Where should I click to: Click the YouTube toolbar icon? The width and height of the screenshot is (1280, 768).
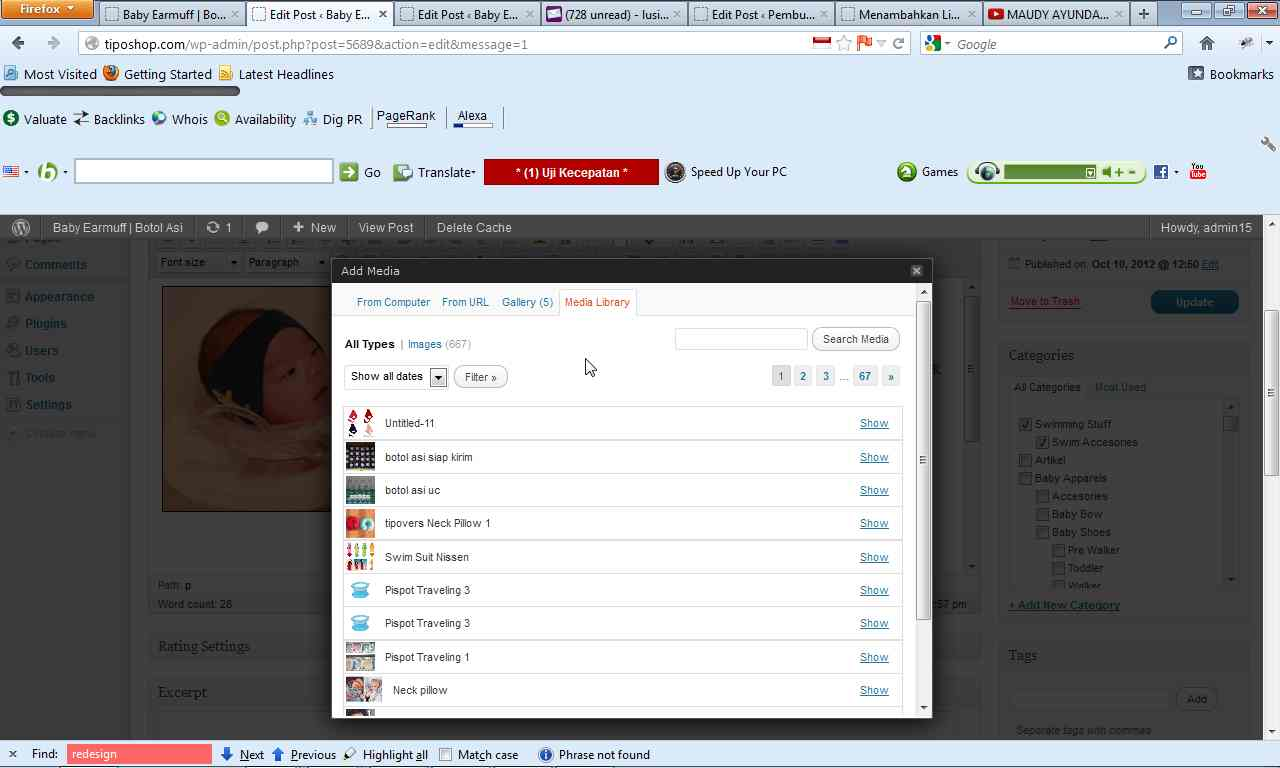pos(1198,172)
